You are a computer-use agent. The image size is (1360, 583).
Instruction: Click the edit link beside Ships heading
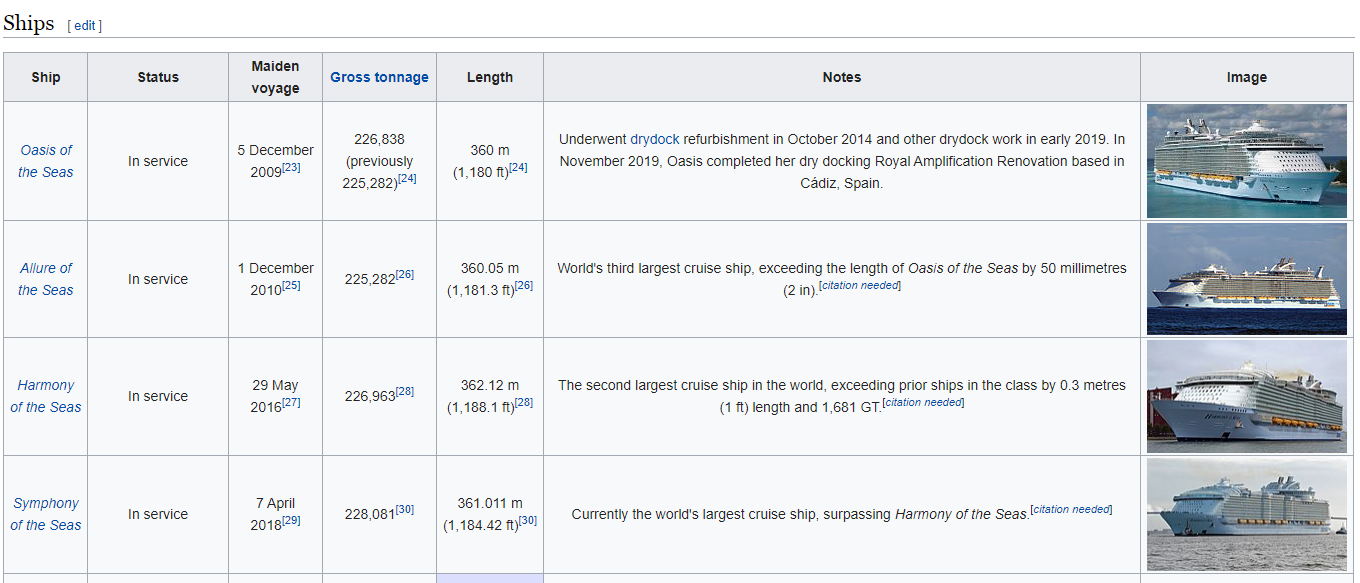[85, 26]
